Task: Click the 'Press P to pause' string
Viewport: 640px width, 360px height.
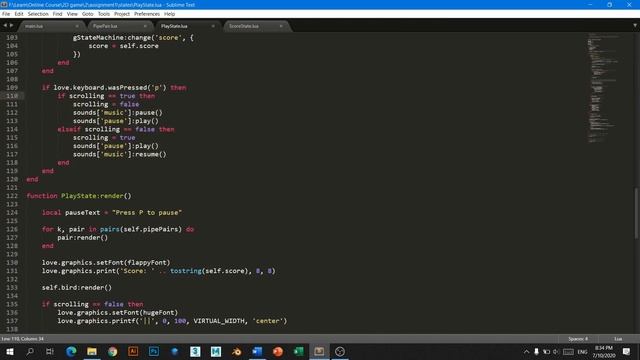Action: coord(147,213)
